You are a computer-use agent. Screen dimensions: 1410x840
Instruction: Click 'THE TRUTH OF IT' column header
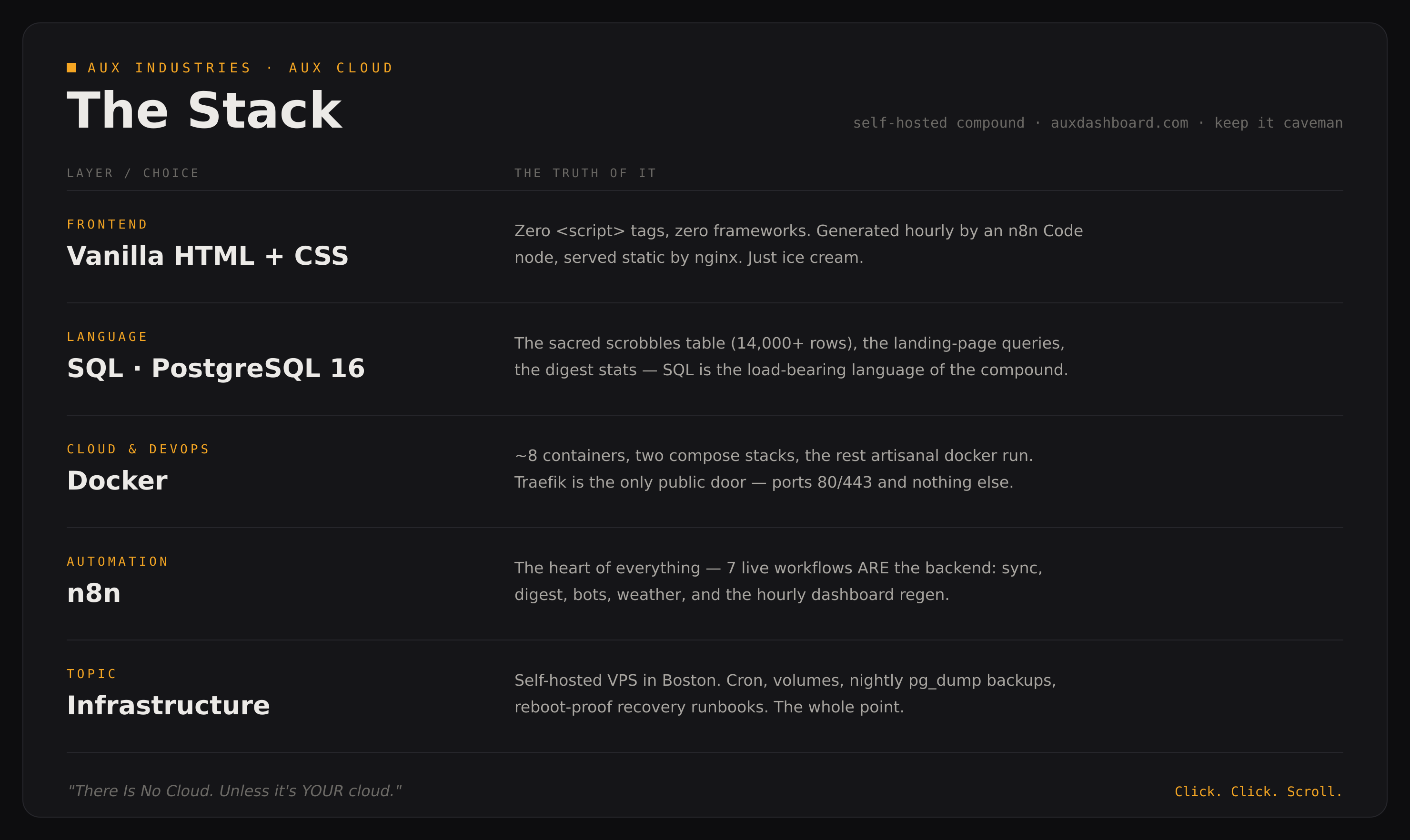point(585,173)
